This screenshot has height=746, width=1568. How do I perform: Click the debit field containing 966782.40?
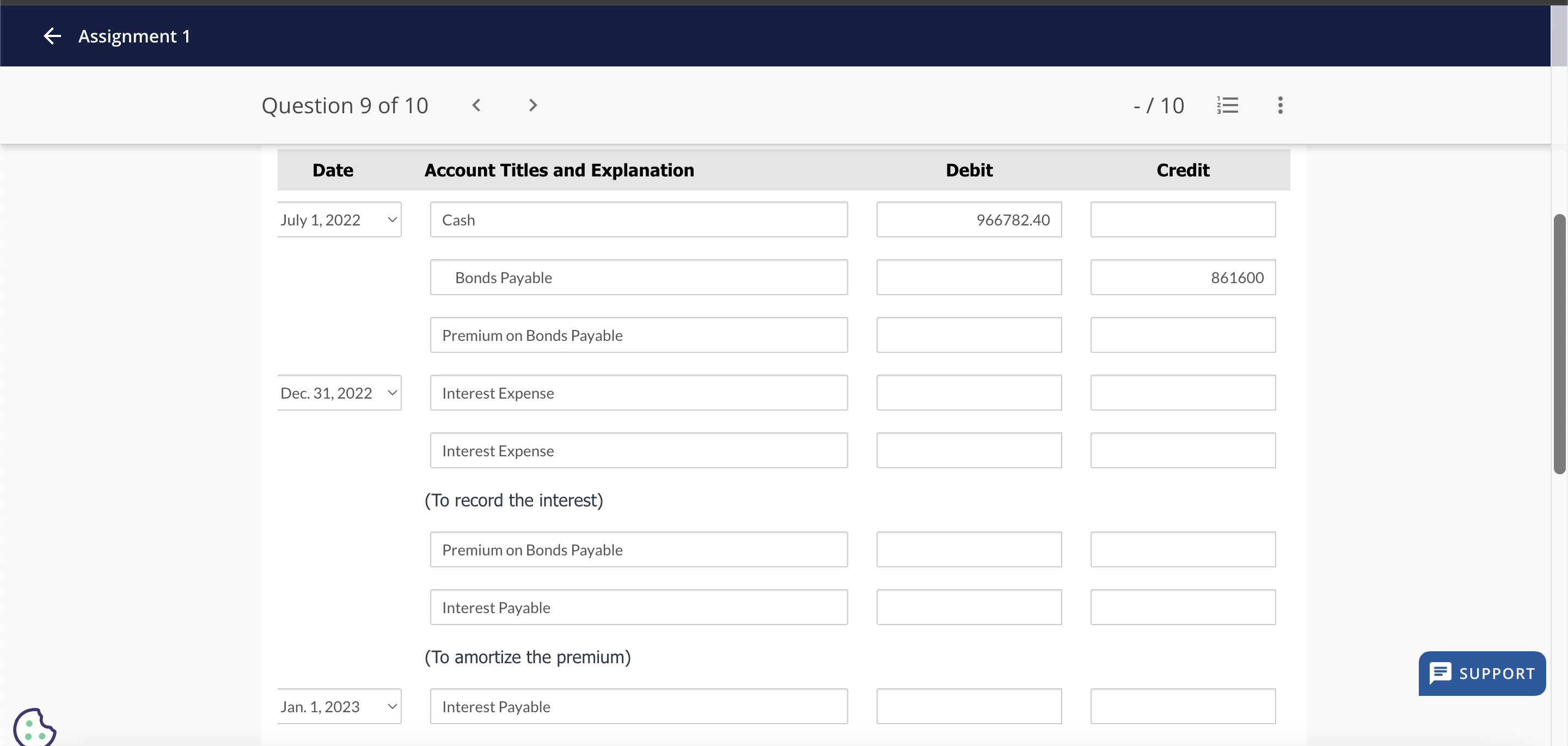click(969, 220)
